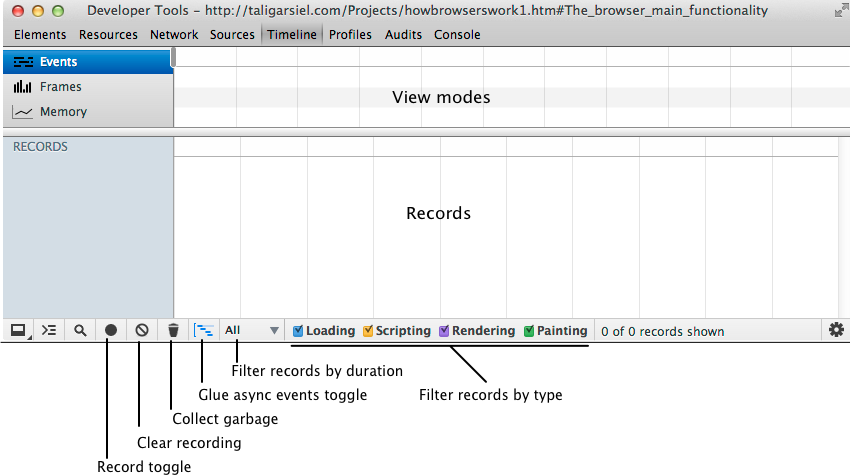Viewport: 850px width, 475px height.
Task: Open the Network tab
Action: coord(174,35)
